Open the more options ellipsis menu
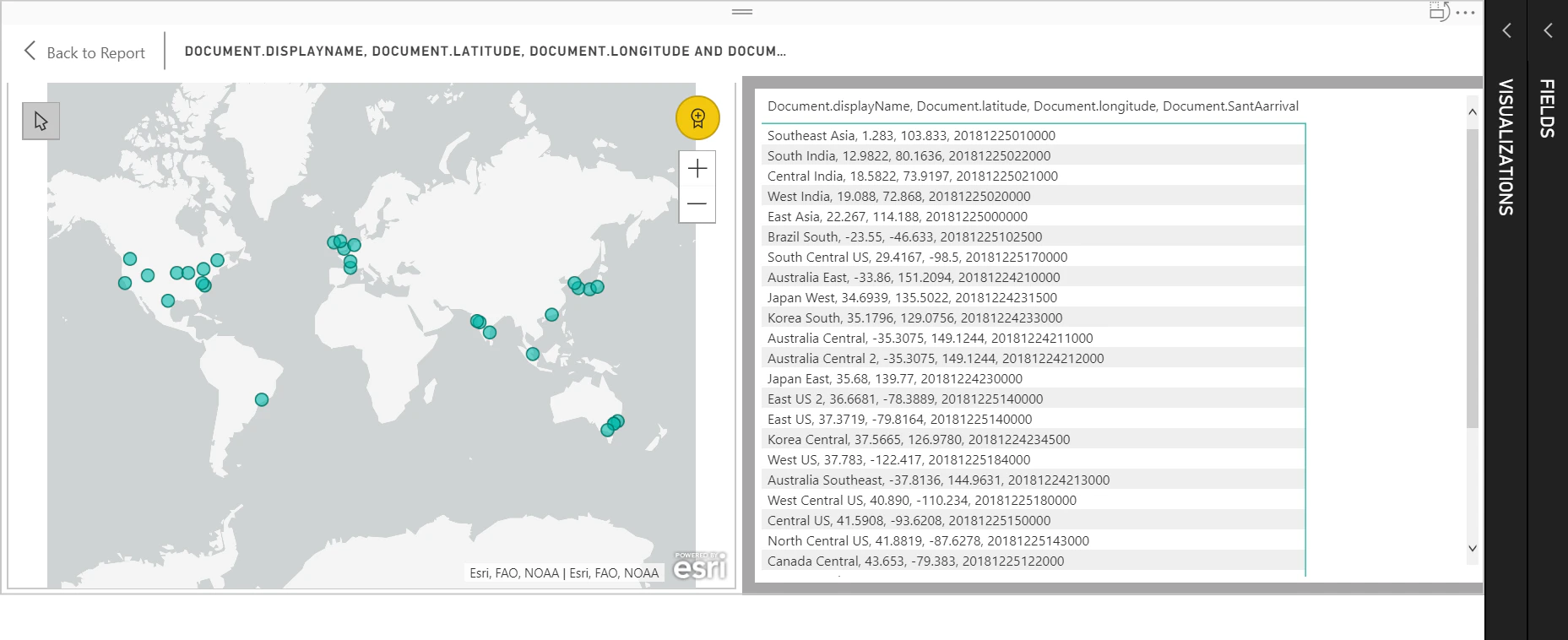 [1466, 13]
